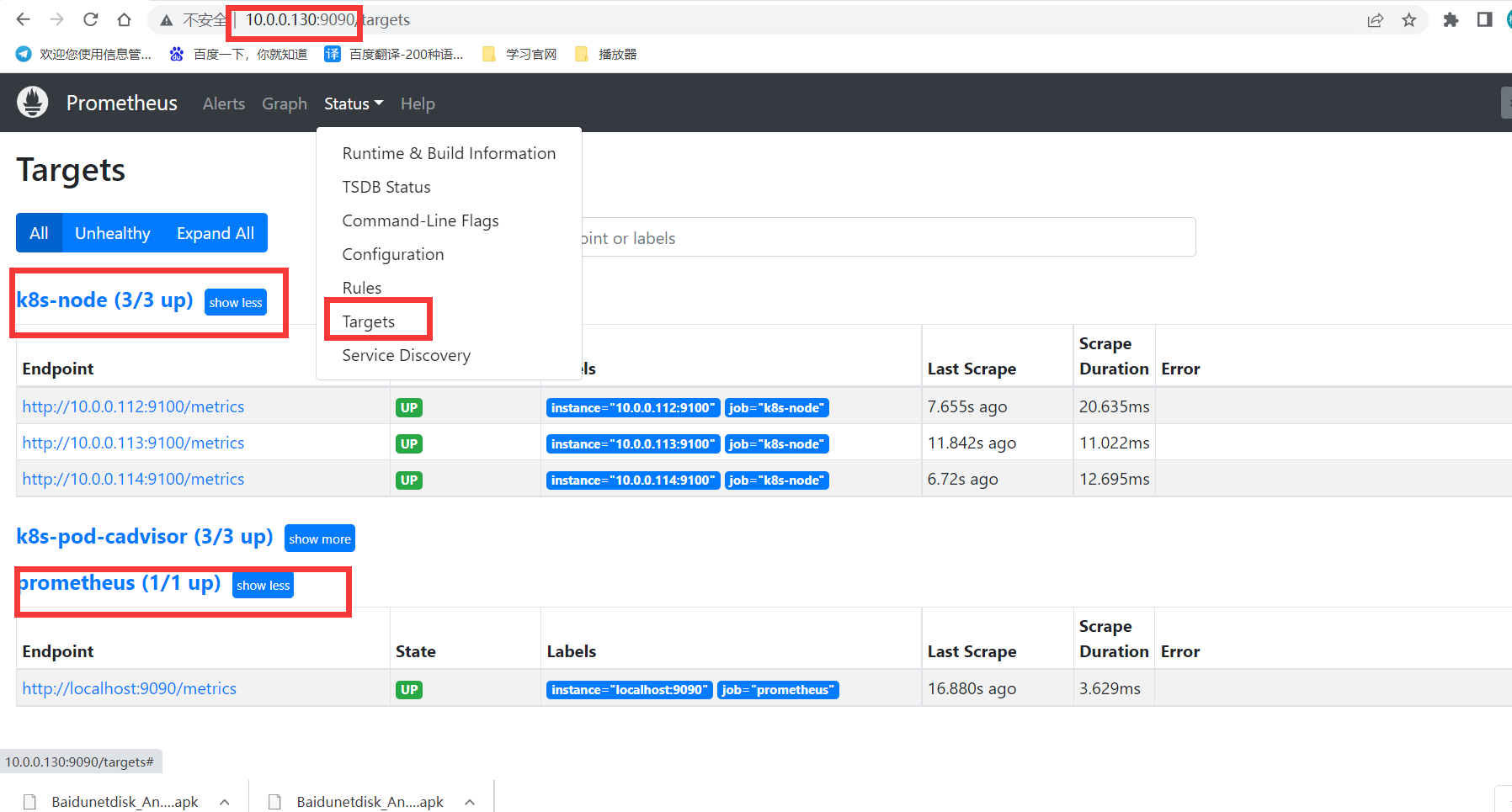This screenshot has width=1512, height=812.
Task: Click UP badge for 10.0.0.113 row
Action: click(x=409, y=443)
